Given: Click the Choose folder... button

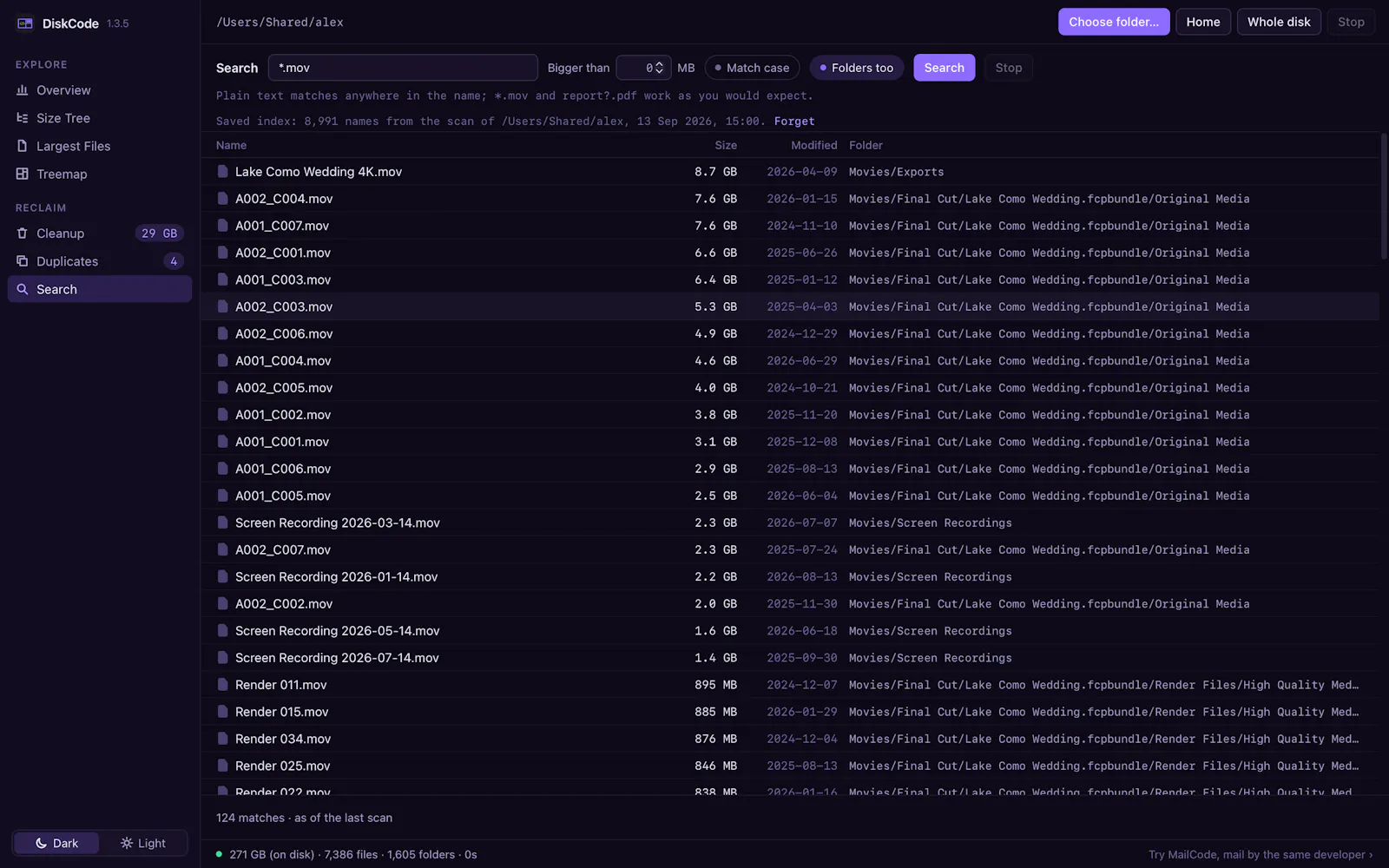Looking at the screenshot, I should coord(1114,22).
